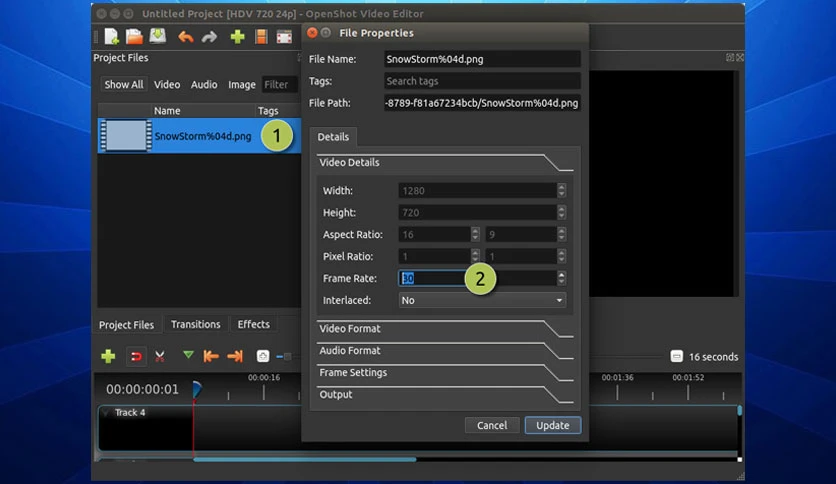Click the Fullscreen toolbar icon

coord(284,37)
